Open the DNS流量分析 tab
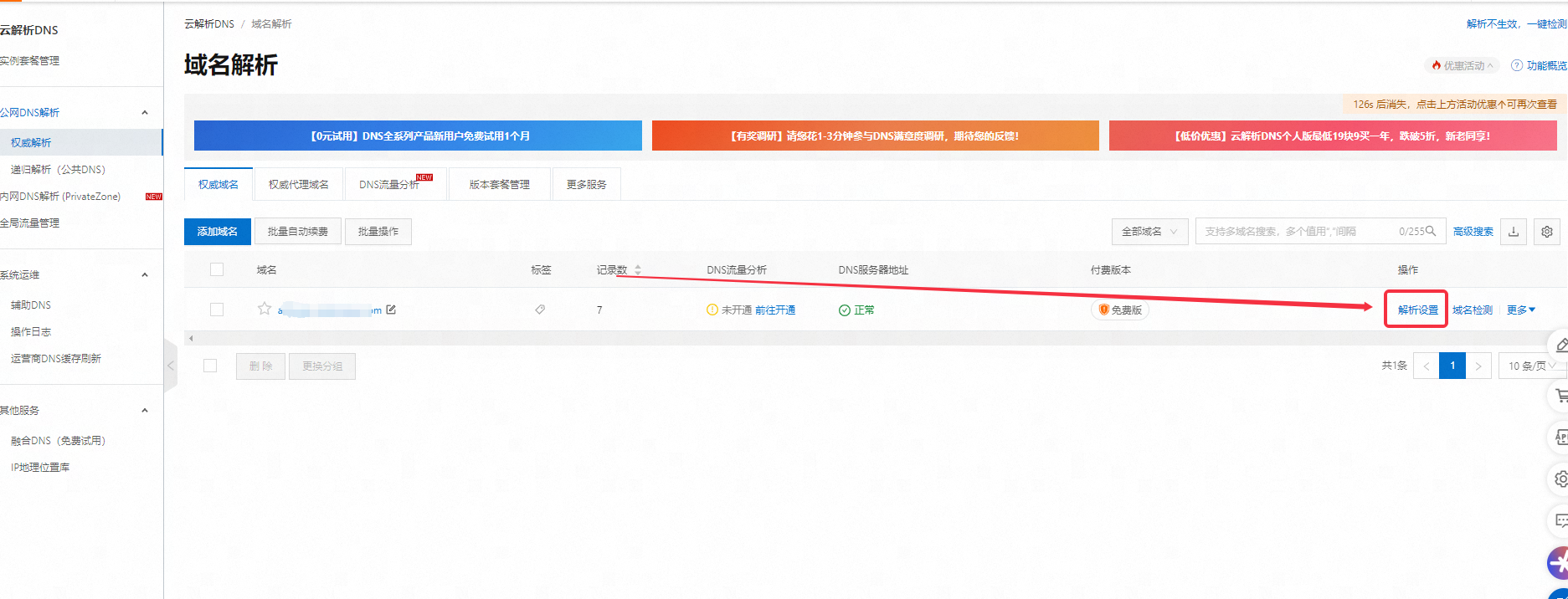The width and height of the screenshot is (1568, 599). click(389, 184)
